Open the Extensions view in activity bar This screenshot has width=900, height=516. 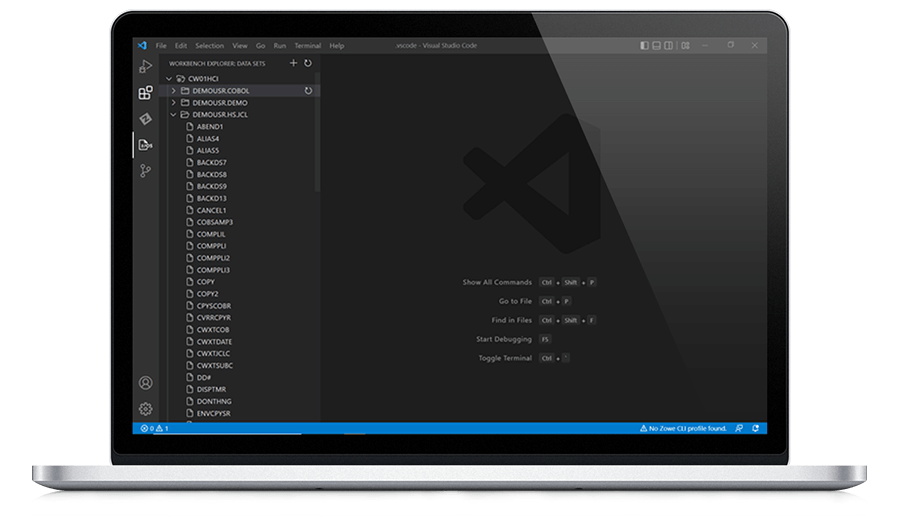tap(145, 93)
